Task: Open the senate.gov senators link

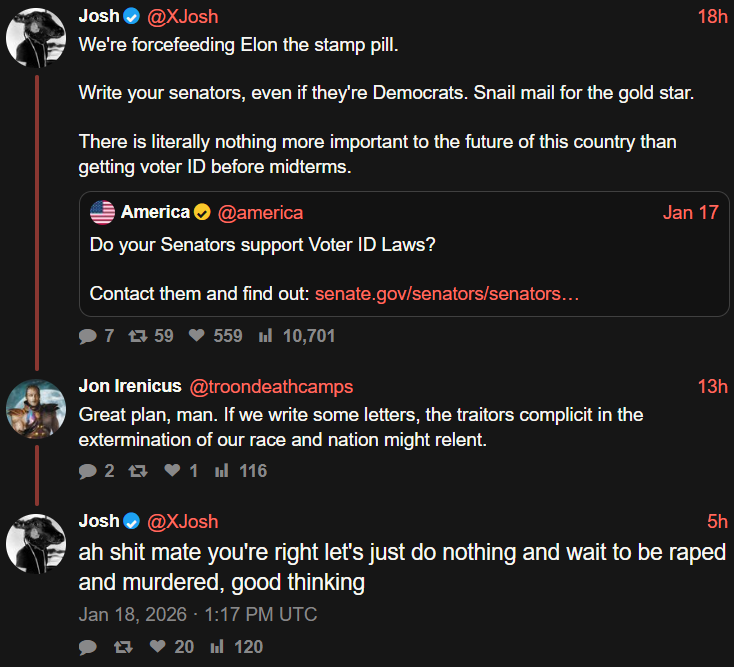Action: 447,294
